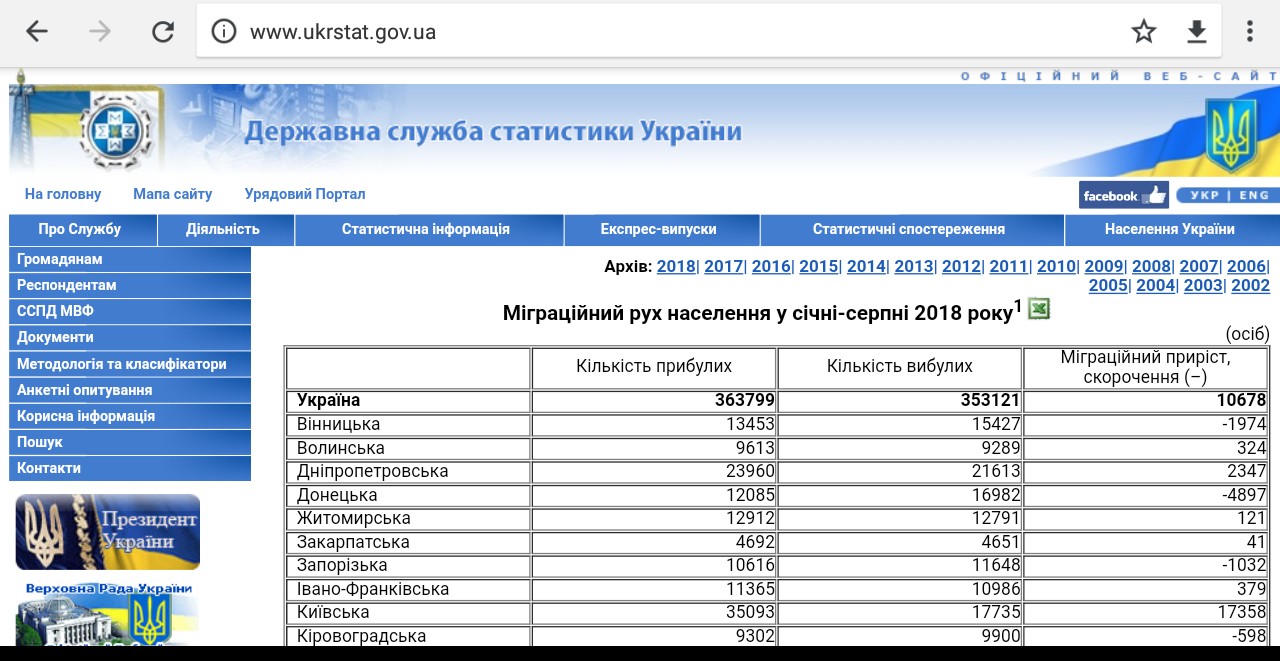
Task: Open the 2017 archive link
Action: (x=723, y=266)
